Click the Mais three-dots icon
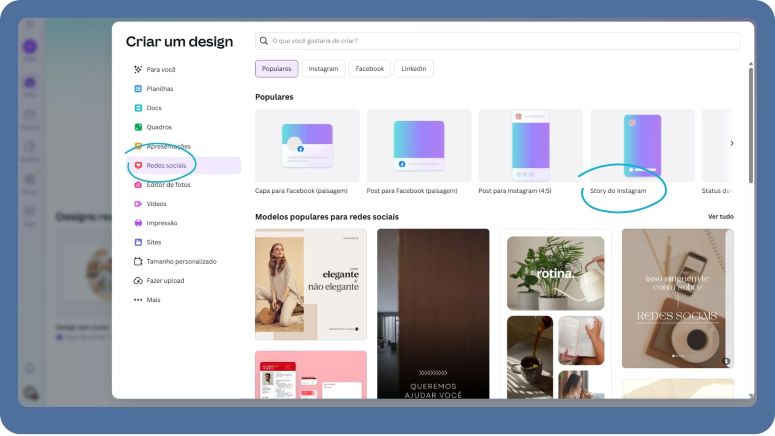Image resolution: width=775 pixels, height=436 pixels. 138,300
